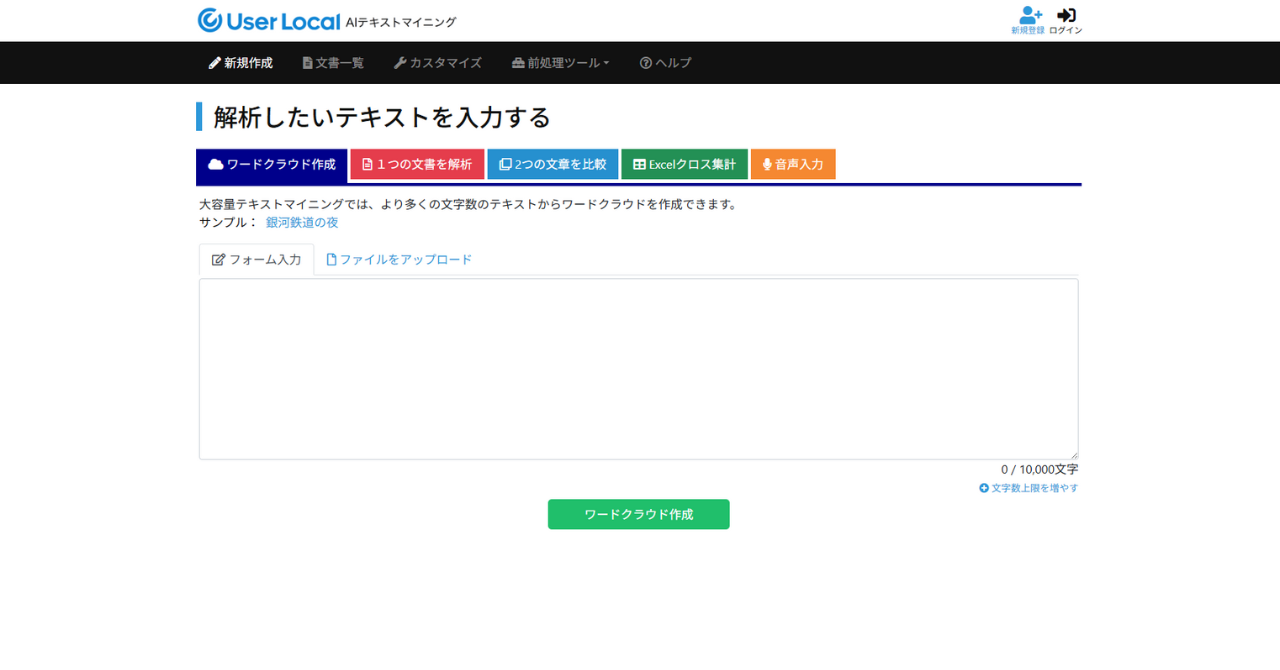Open the Excelクロス集計 tab
This screenshot has height=670, width=1280.
click(685, 165)
